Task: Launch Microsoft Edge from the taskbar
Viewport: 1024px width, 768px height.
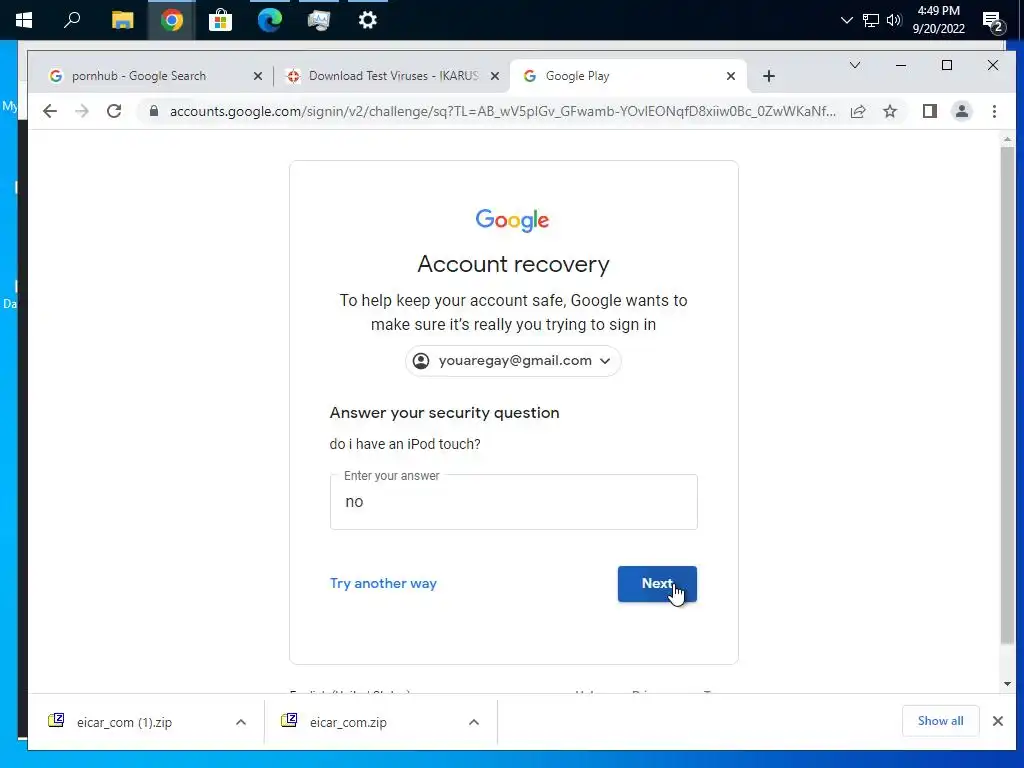Action: pos(269,20)
